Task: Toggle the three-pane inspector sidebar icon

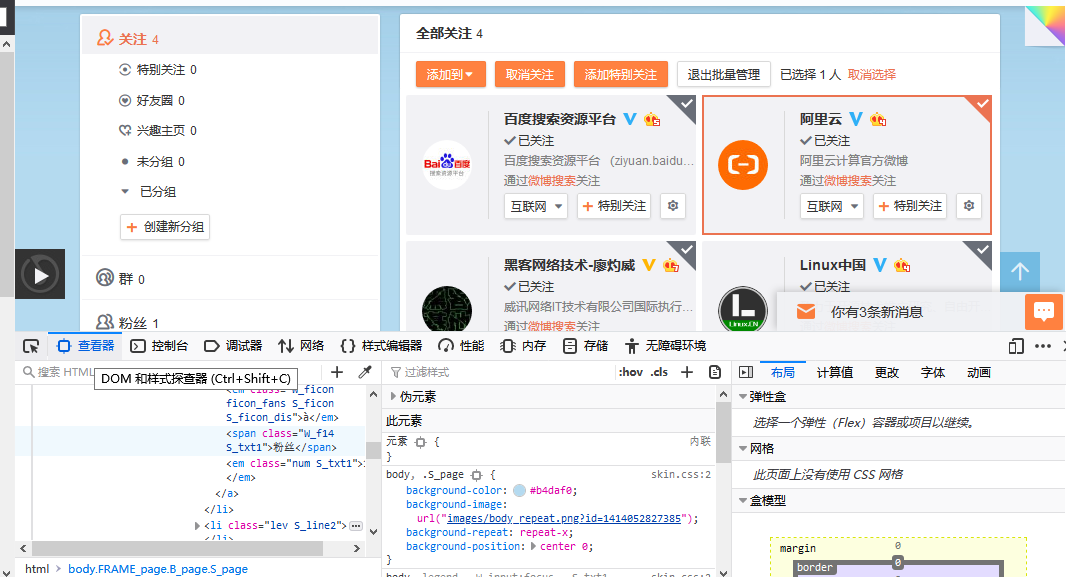Action: (746, 372)
